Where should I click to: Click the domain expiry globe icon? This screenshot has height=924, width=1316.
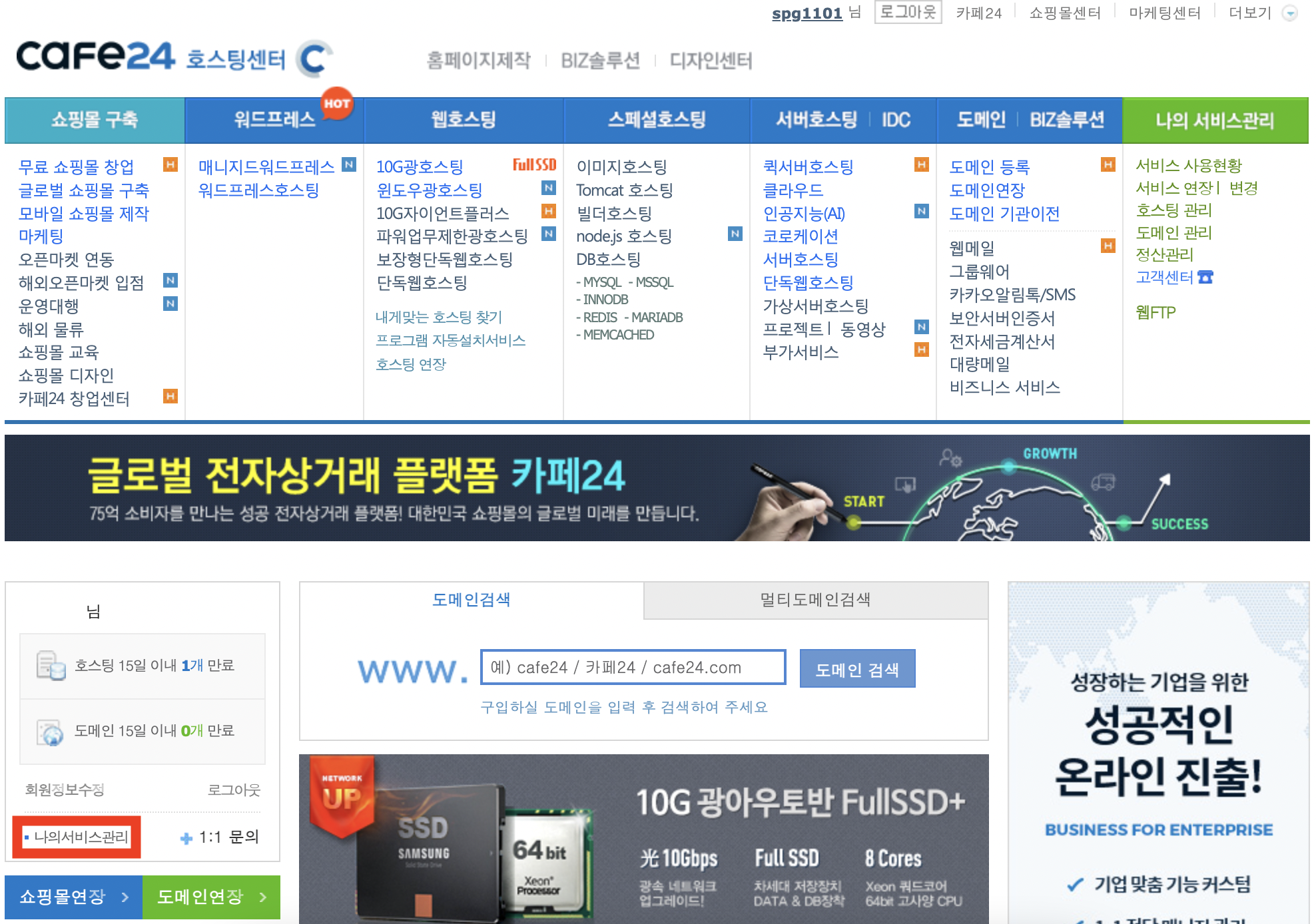51,732
